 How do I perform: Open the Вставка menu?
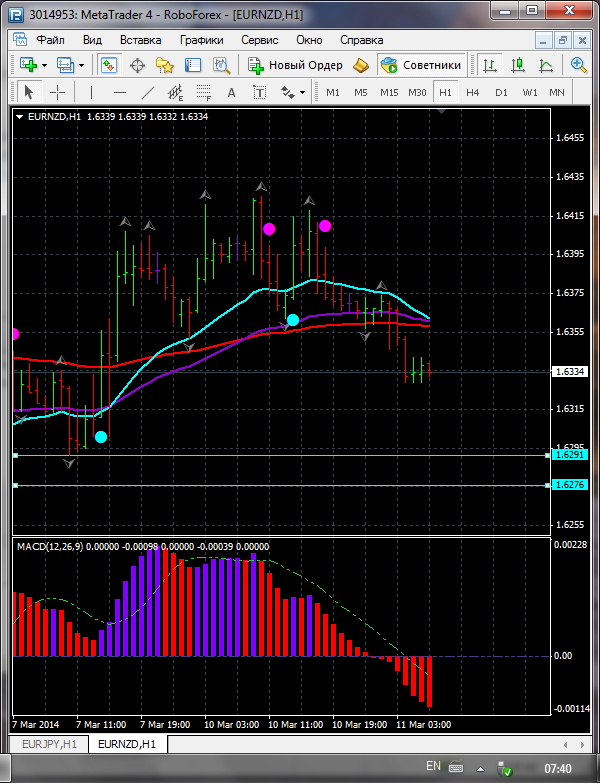(140, 40)
